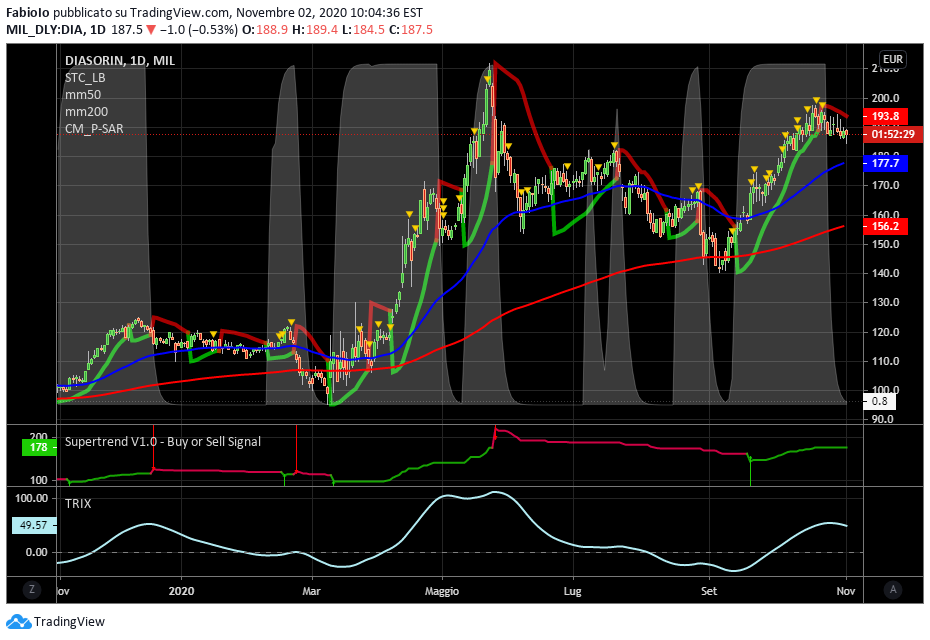Click the TradingView text in footer
The width and height of the screenshot is (930, 640).
click(69, 622)
